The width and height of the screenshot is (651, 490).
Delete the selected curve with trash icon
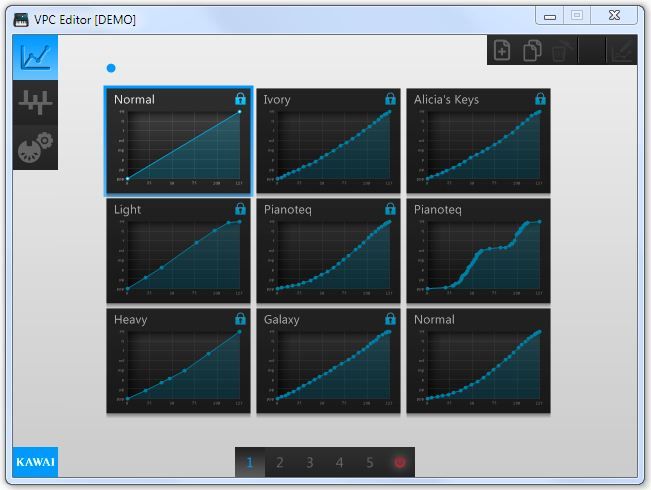click(561, 50)
